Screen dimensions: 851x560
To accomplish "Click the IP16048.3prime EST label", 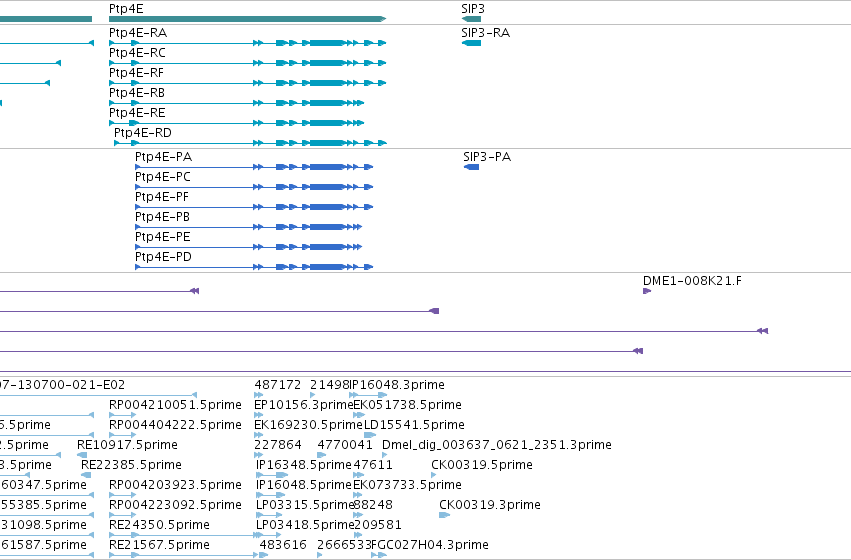I will (397, 385).
